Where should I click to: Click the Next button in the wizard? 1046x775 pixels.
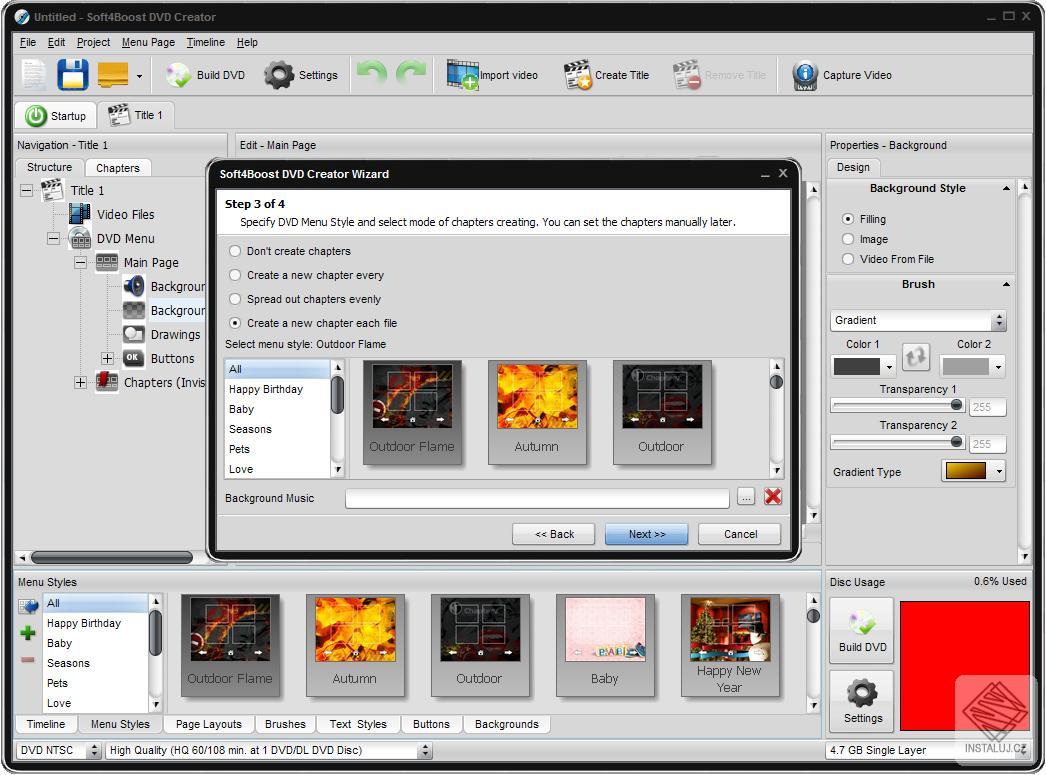click(x=646, y=534)
